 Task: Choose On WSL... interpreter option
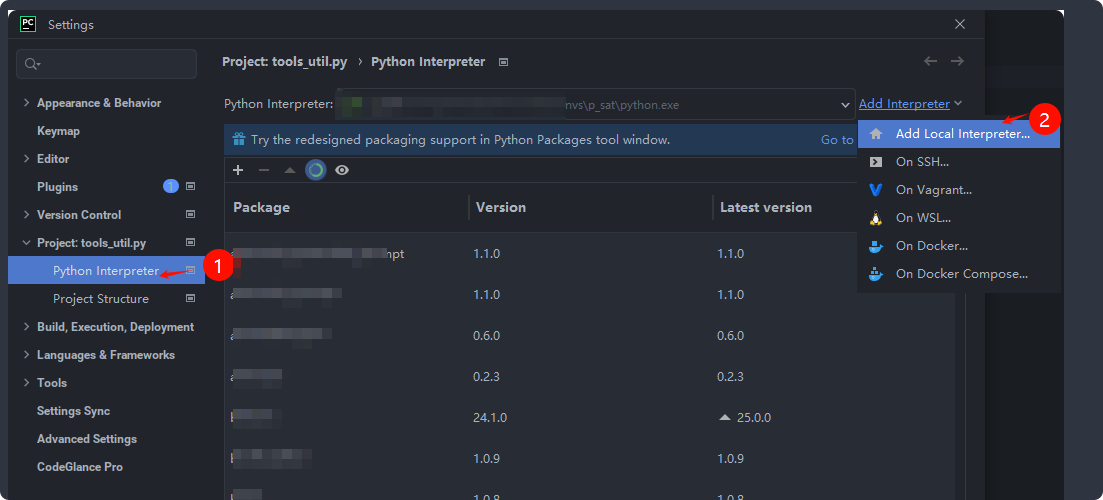(x=959, y=218)
